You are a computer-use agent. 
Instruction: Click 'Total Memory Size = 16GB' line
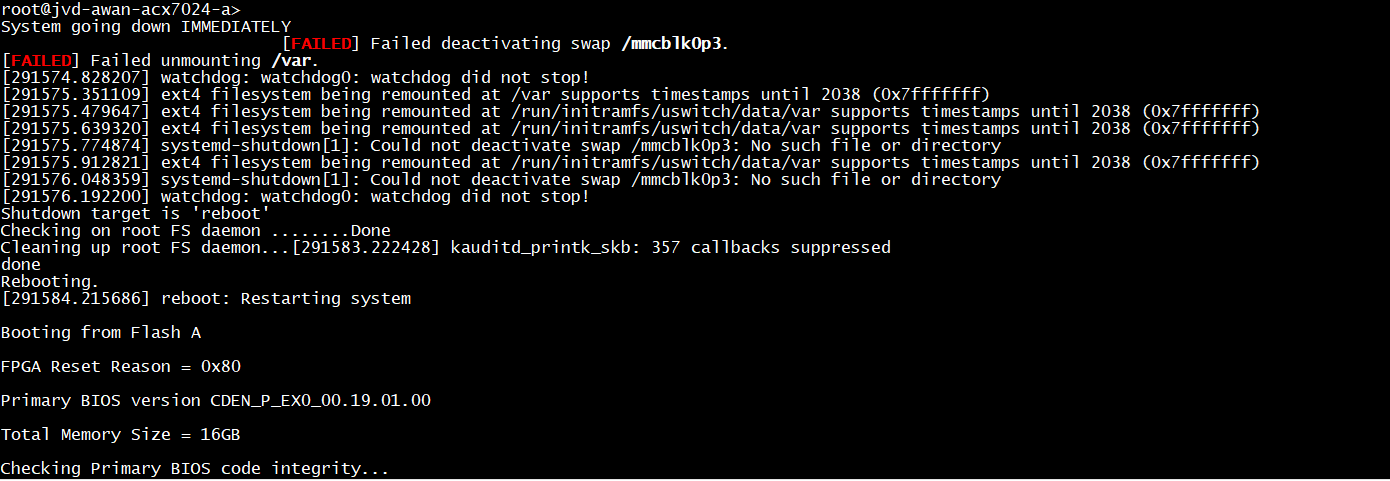click(120, 434)
